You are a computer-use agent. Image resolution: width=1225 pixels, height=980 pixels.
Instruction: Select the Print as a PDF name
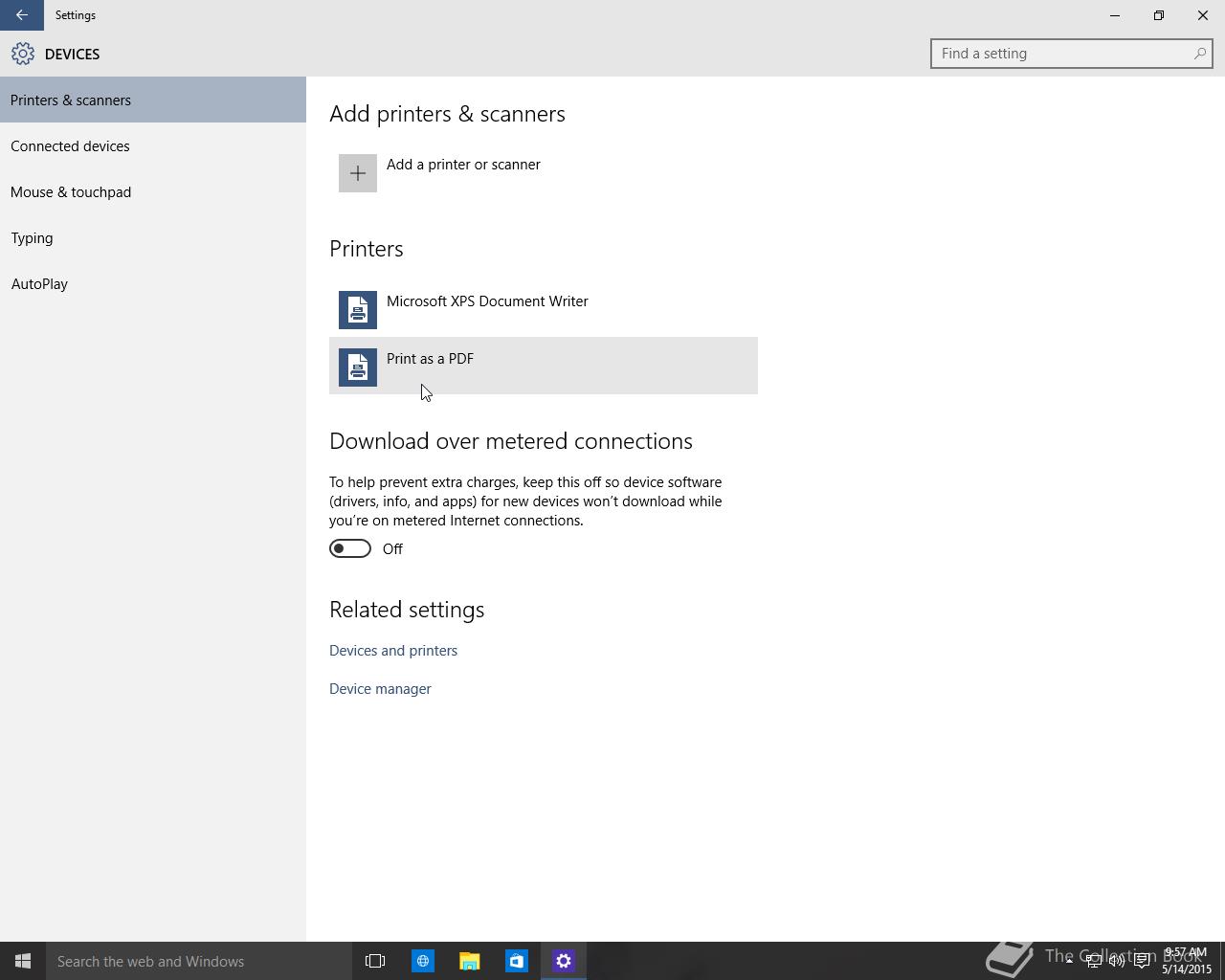tap(430, 359)
